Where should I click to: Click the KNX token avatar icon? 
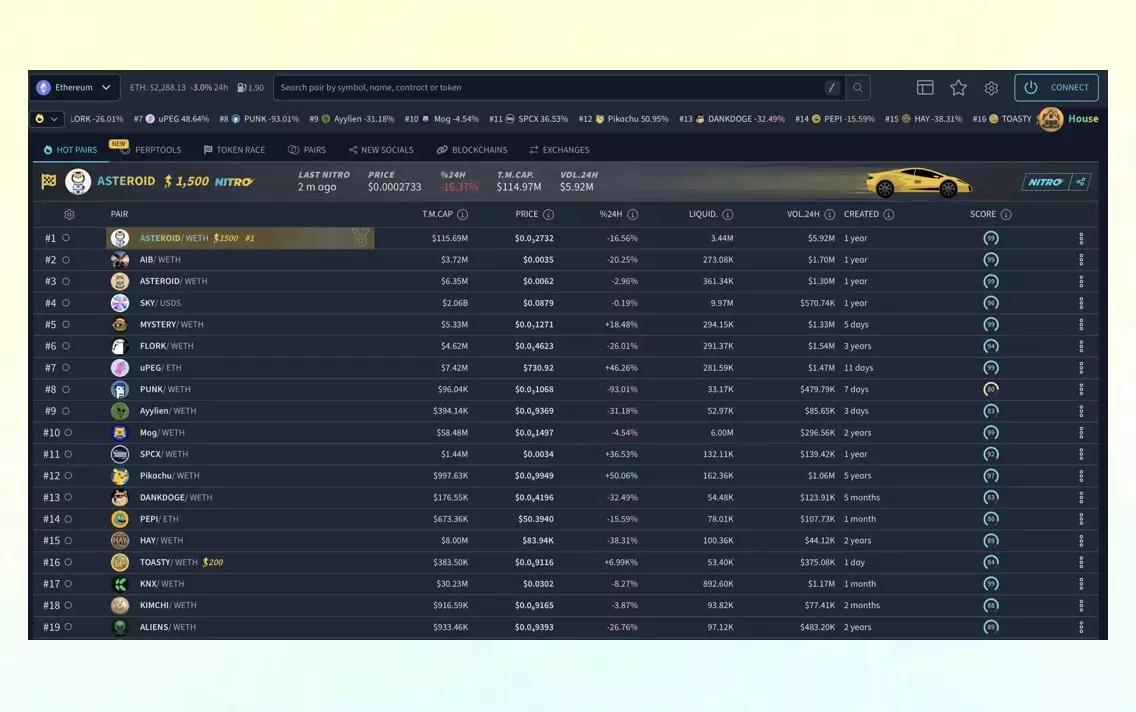(120, 584)
